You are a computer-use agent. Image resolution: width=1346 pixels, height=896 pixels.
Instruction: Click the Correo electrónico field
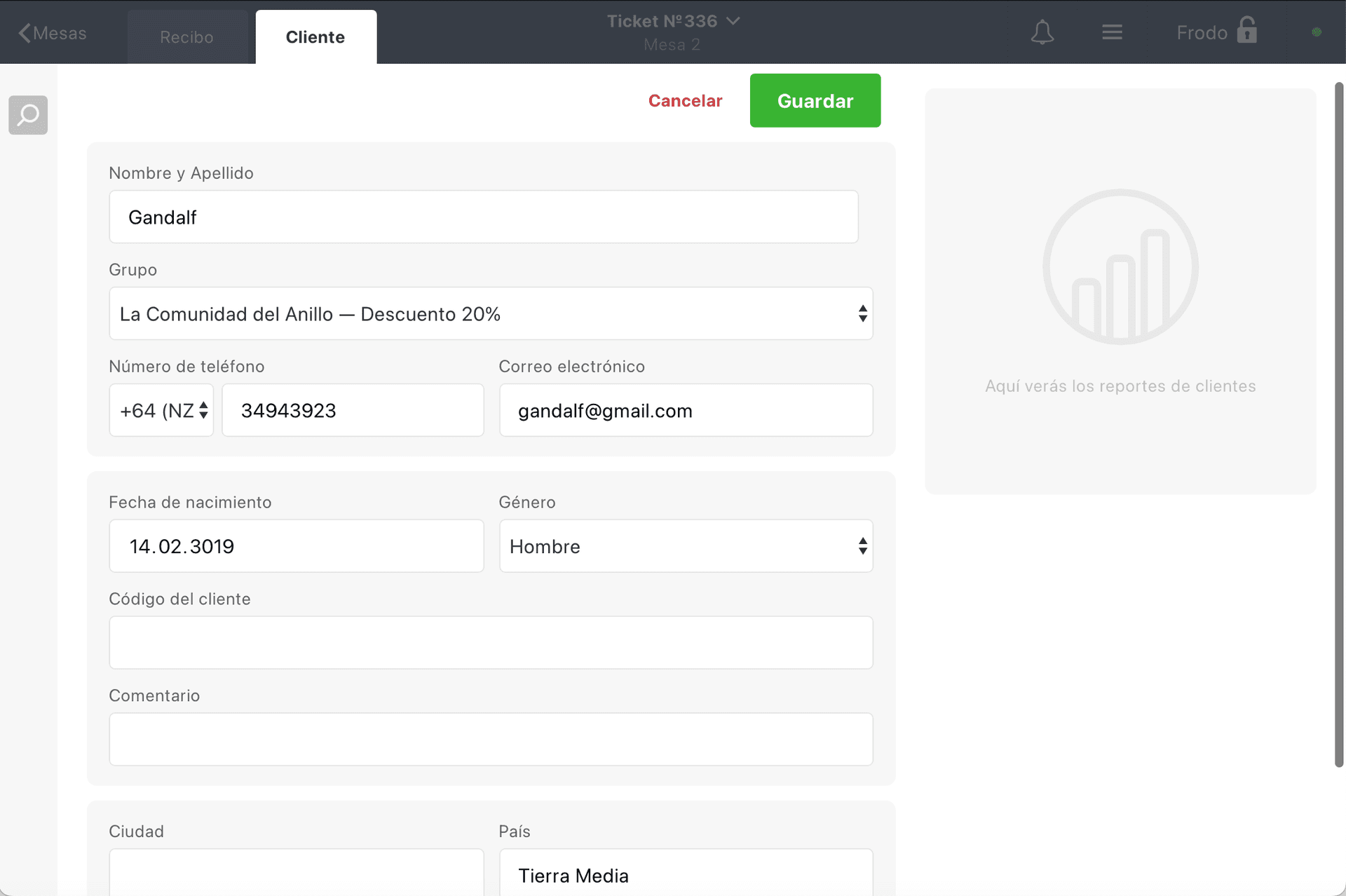686,410
